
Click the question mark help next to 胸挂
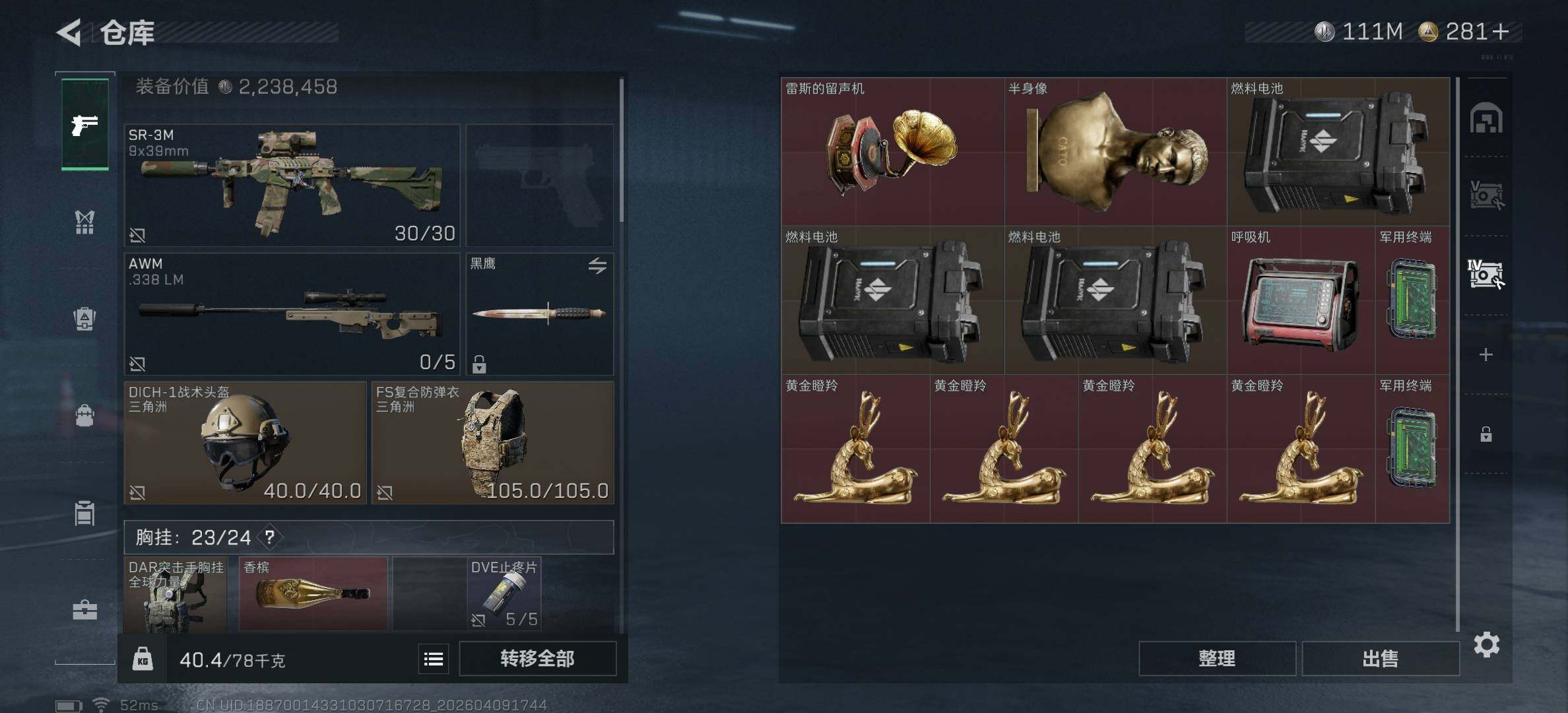point(270,537)
